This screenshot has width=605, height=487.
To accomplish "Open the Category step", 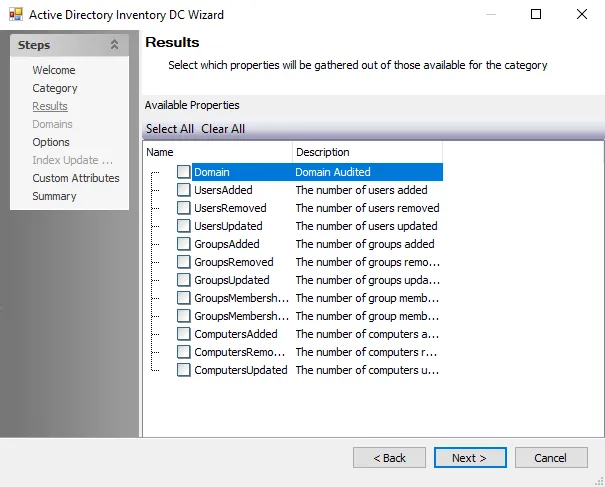I will point(55,88).
